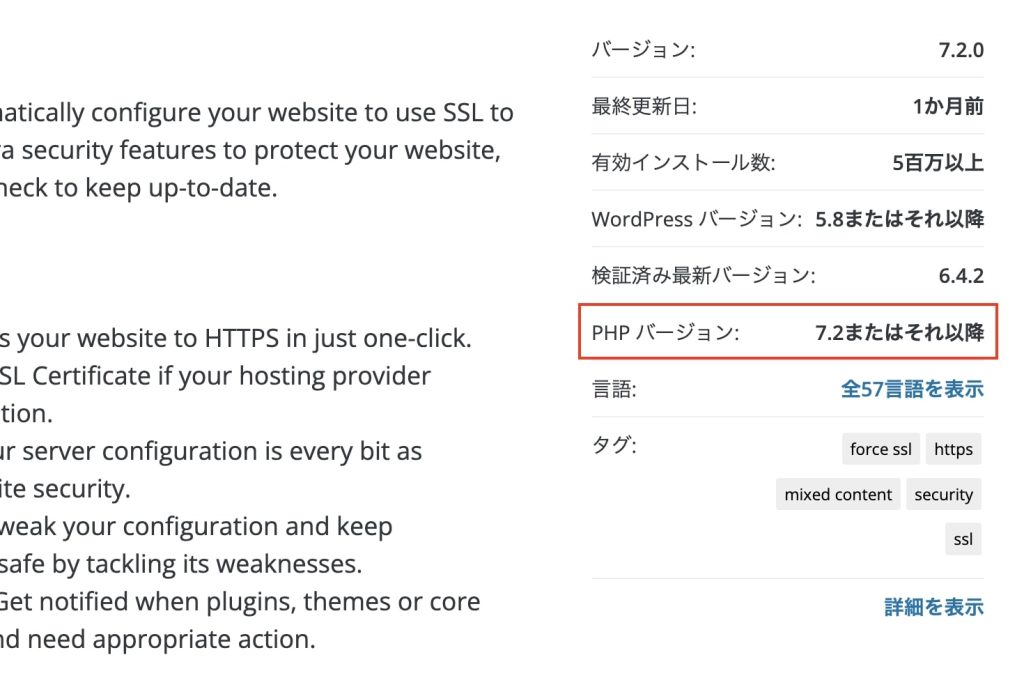Screen dimensions: 1024x687
Task: Click the 言語 languages label
Action: pos(613,389)
